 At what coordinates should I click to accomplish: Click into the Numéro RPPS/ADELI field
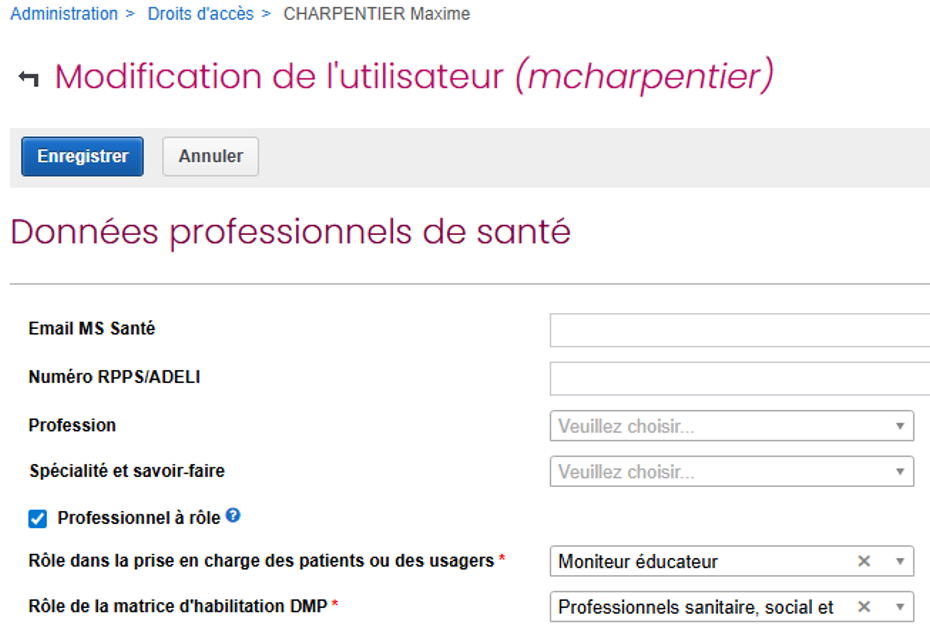click(x=739, y=379)
